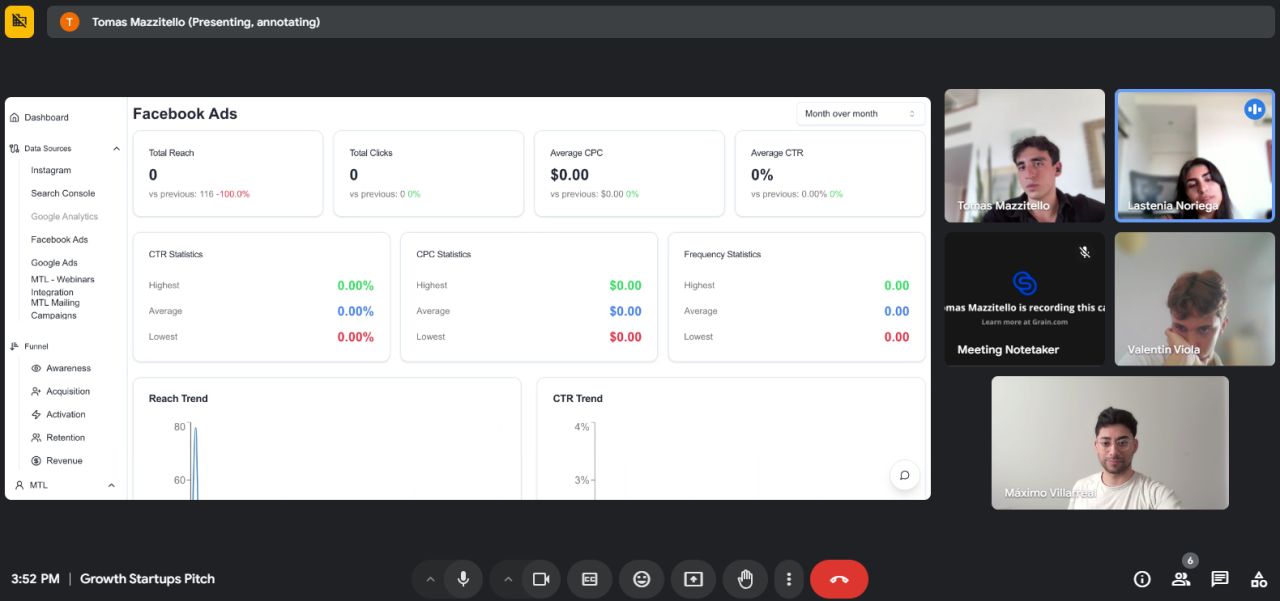Leave the call with red hang-up button
This screenshot has height=601, width=1280.
[839, 579]
